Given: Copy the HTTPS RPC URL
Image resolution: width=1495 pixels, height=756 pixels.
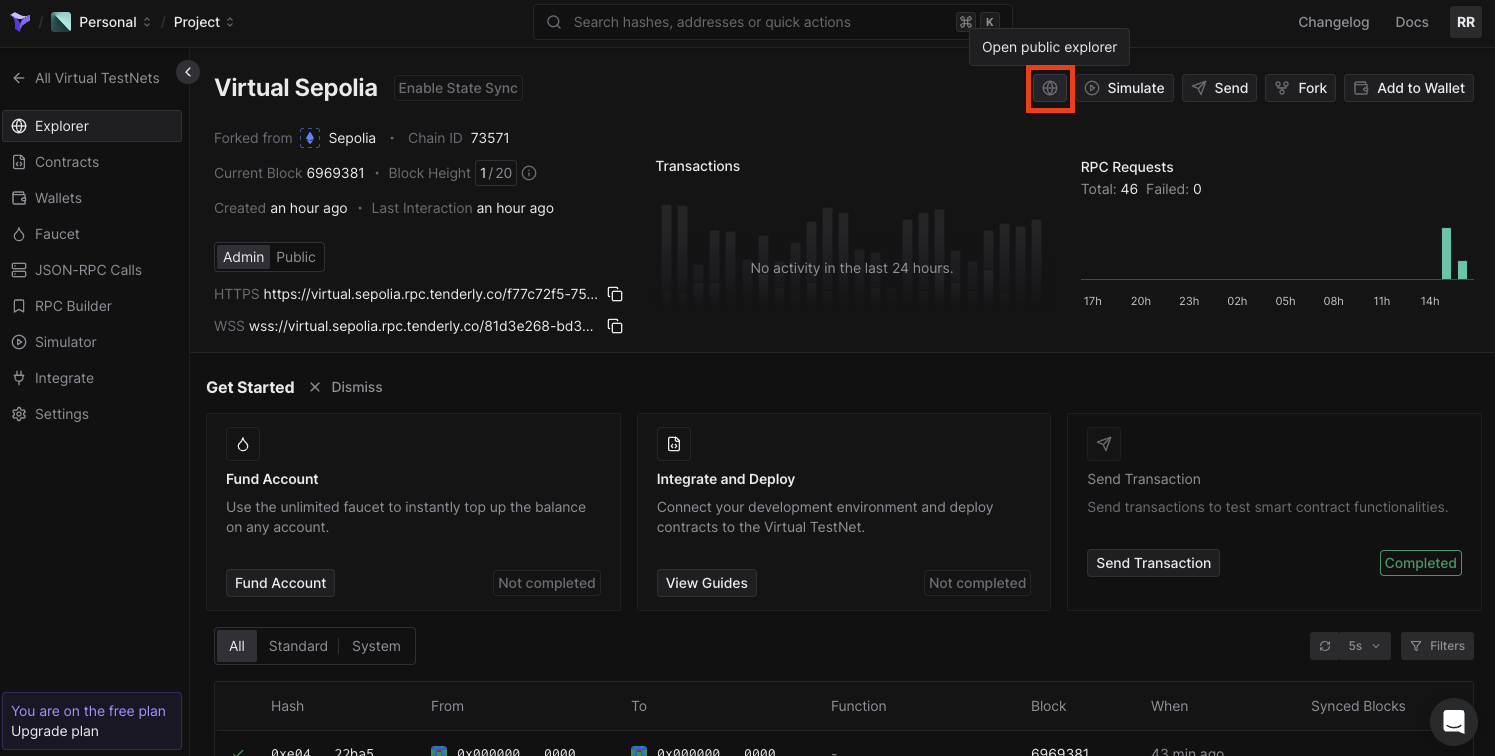Looking at the screenshot, I should (x=616, y=294).
